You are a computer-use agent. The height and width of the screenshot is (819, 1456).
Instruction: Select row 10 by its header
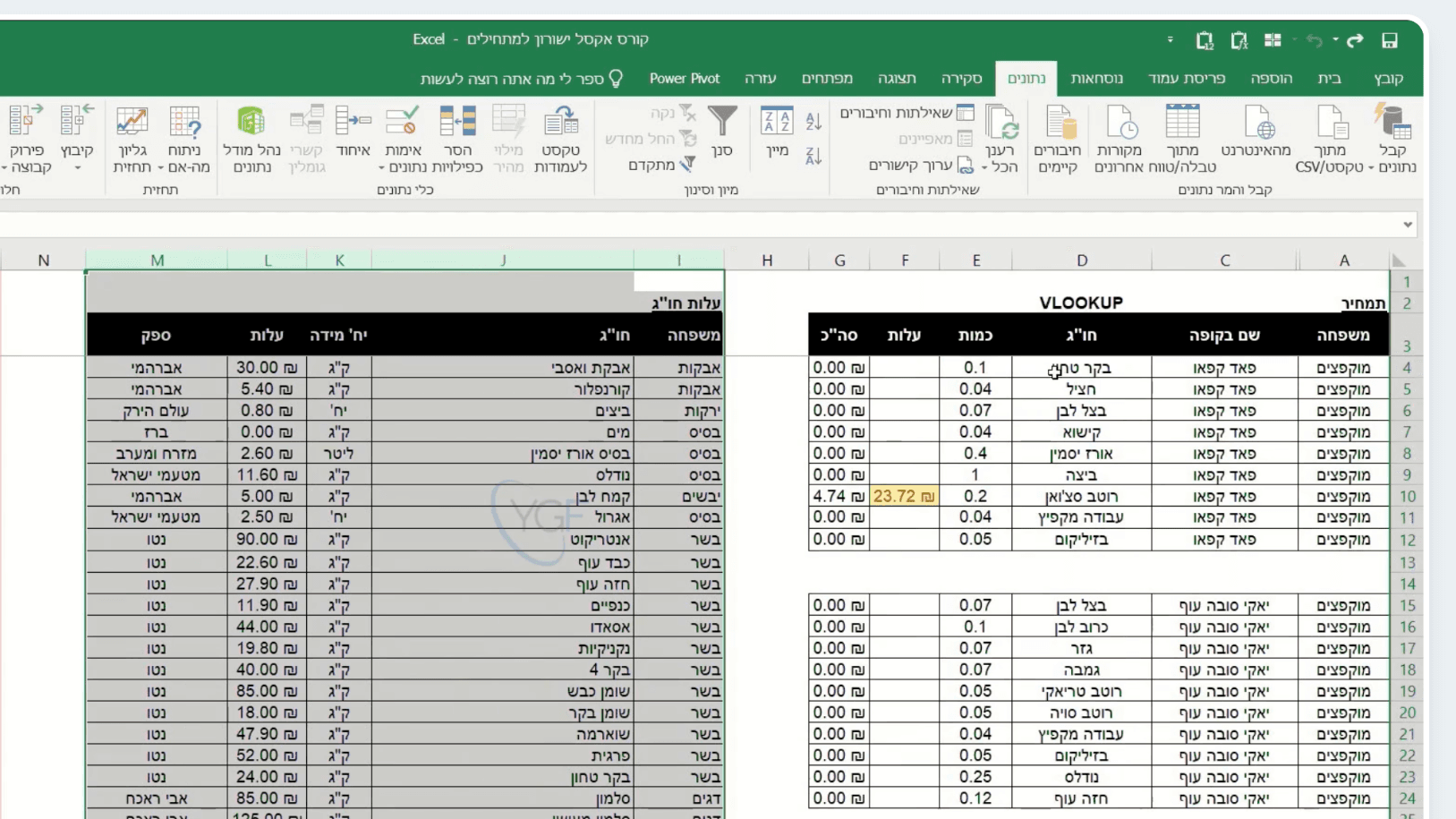(x=1408, y=497)
